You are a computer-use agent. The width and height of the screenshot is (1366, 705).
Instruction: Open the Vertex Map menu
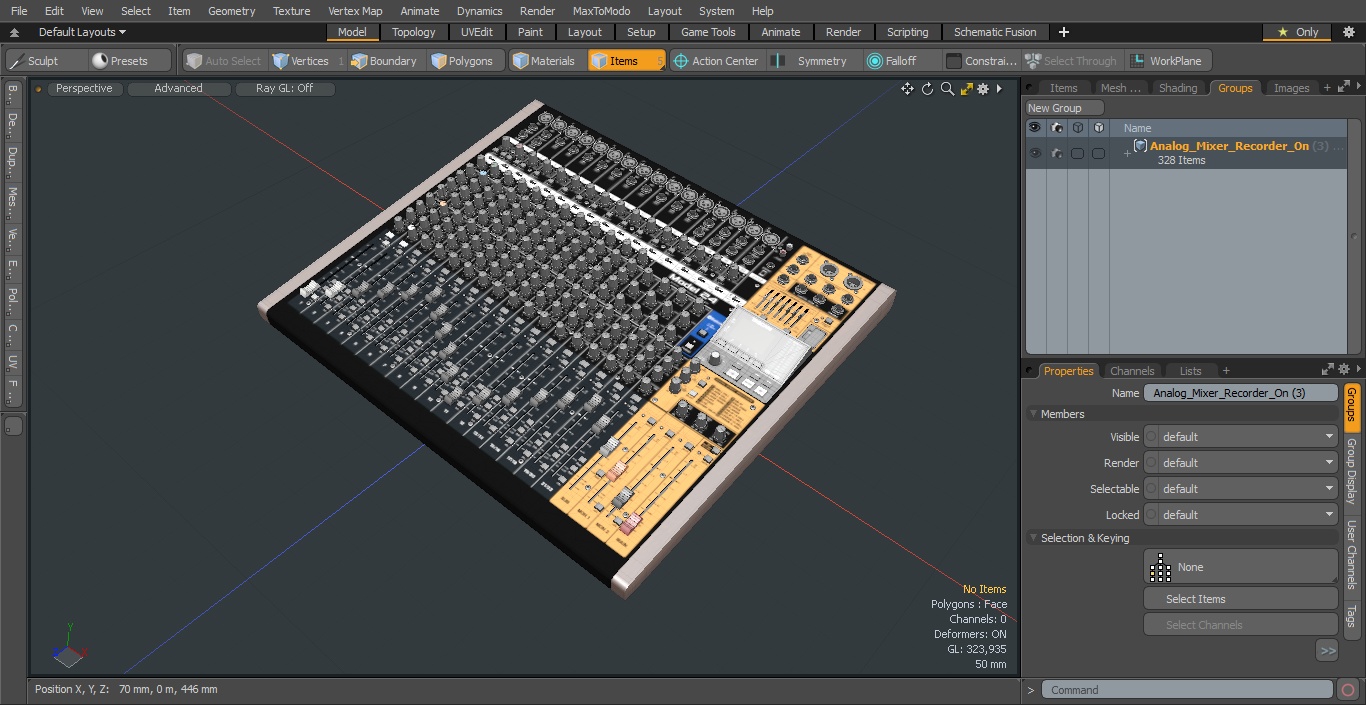tap(355, 11)
